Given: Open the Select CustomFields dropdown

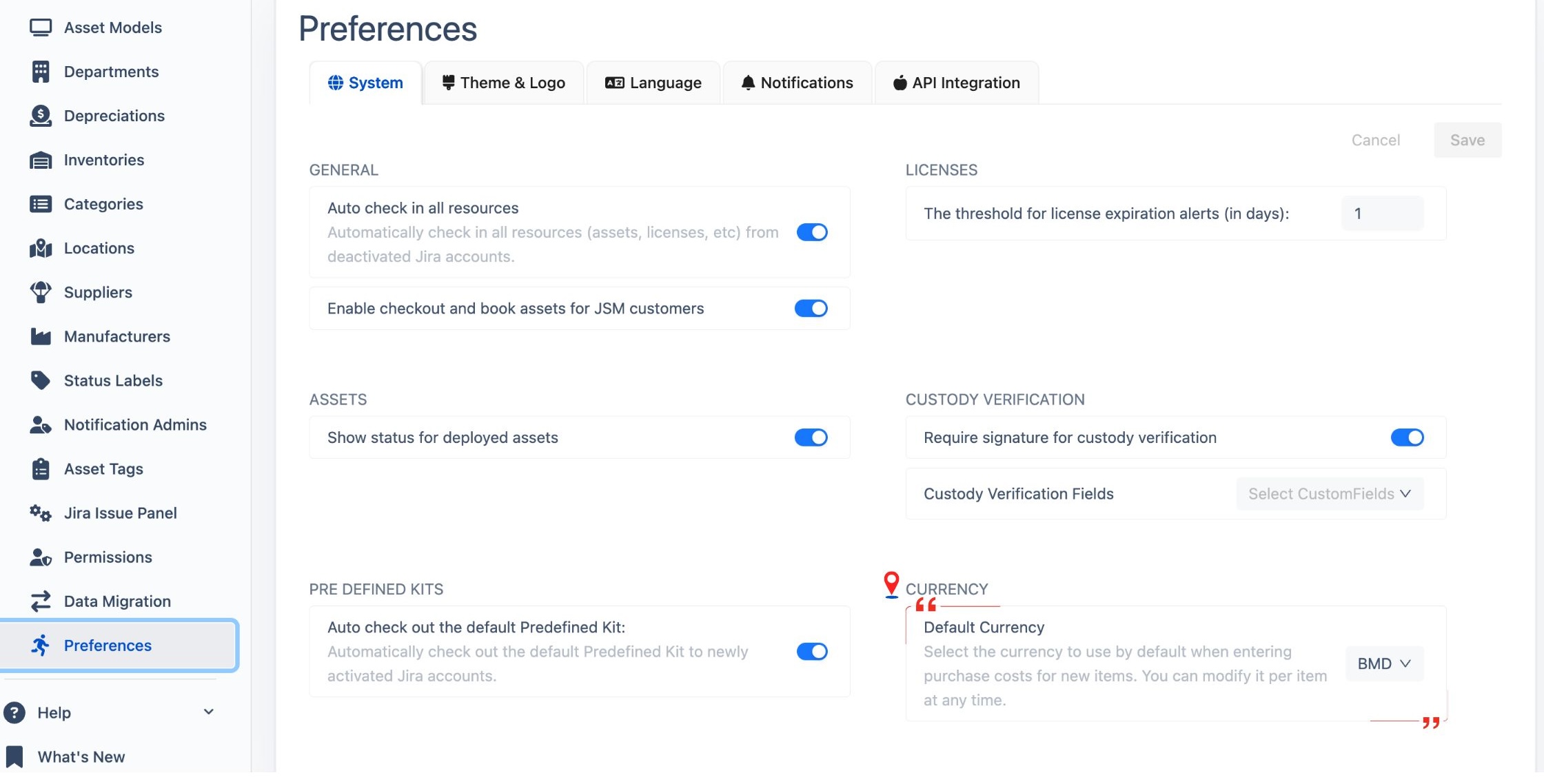Looking at the screenshot, I should [1329, 494].
